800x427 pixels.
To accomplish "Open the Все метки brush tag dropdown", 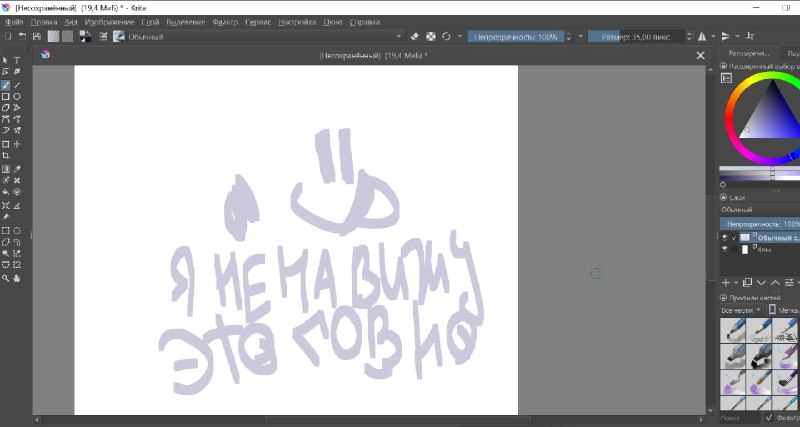I will (741, 310).
